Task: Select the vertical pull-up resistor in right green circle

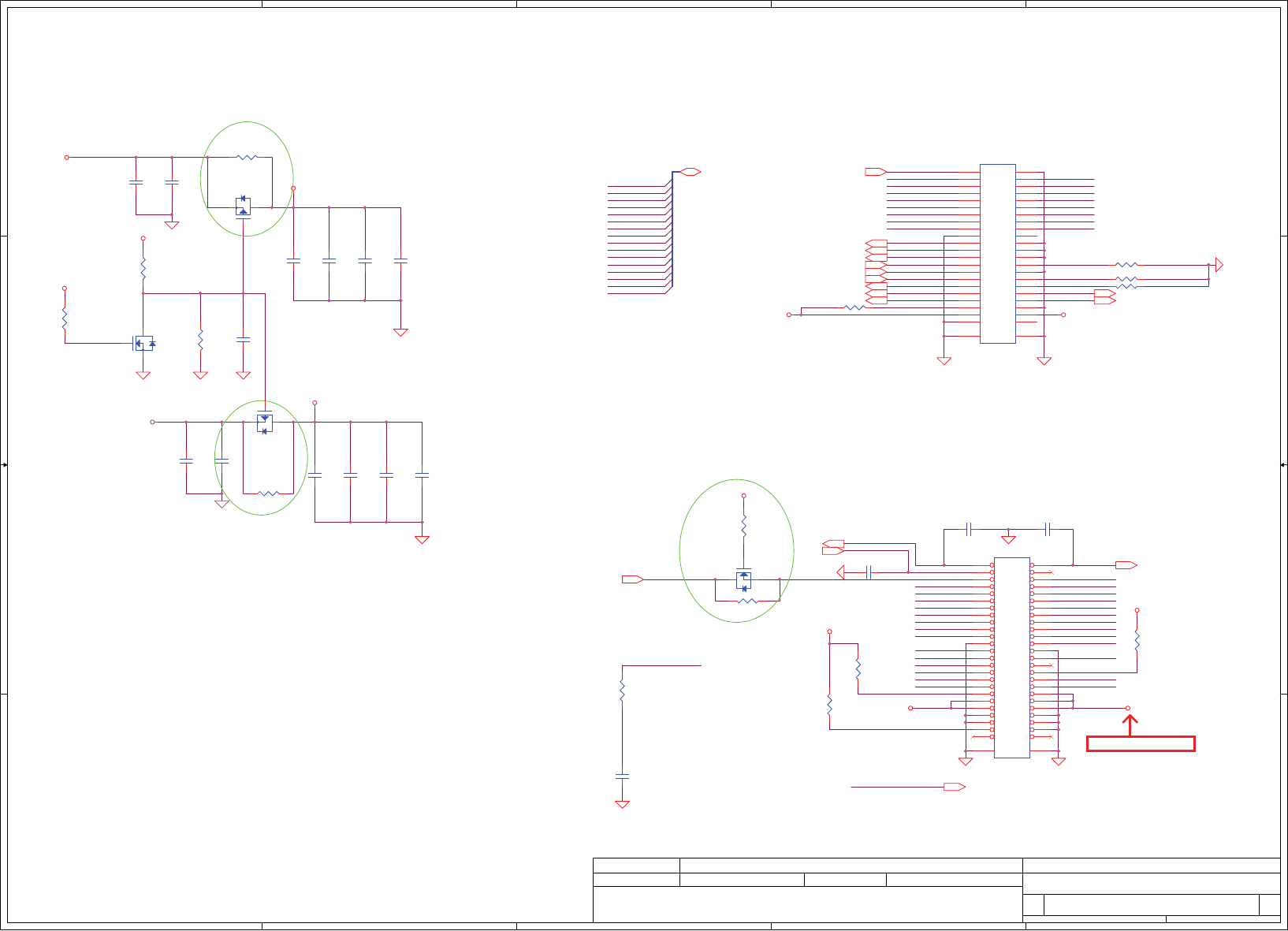Action: click(743, 526)
